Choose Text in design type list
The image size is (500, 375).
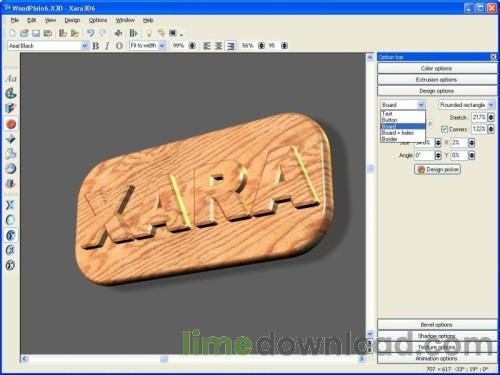[403, 113]
